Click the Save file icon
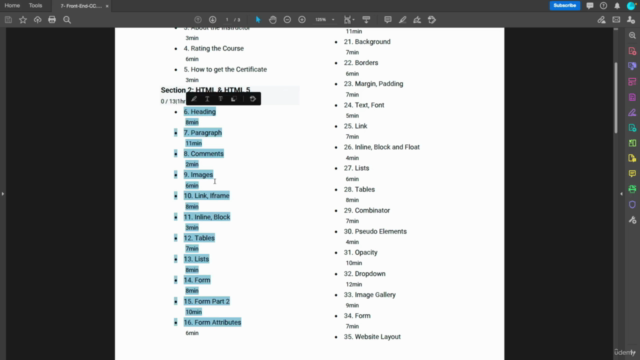Screen dimensions: 640x360 point(8,20)
